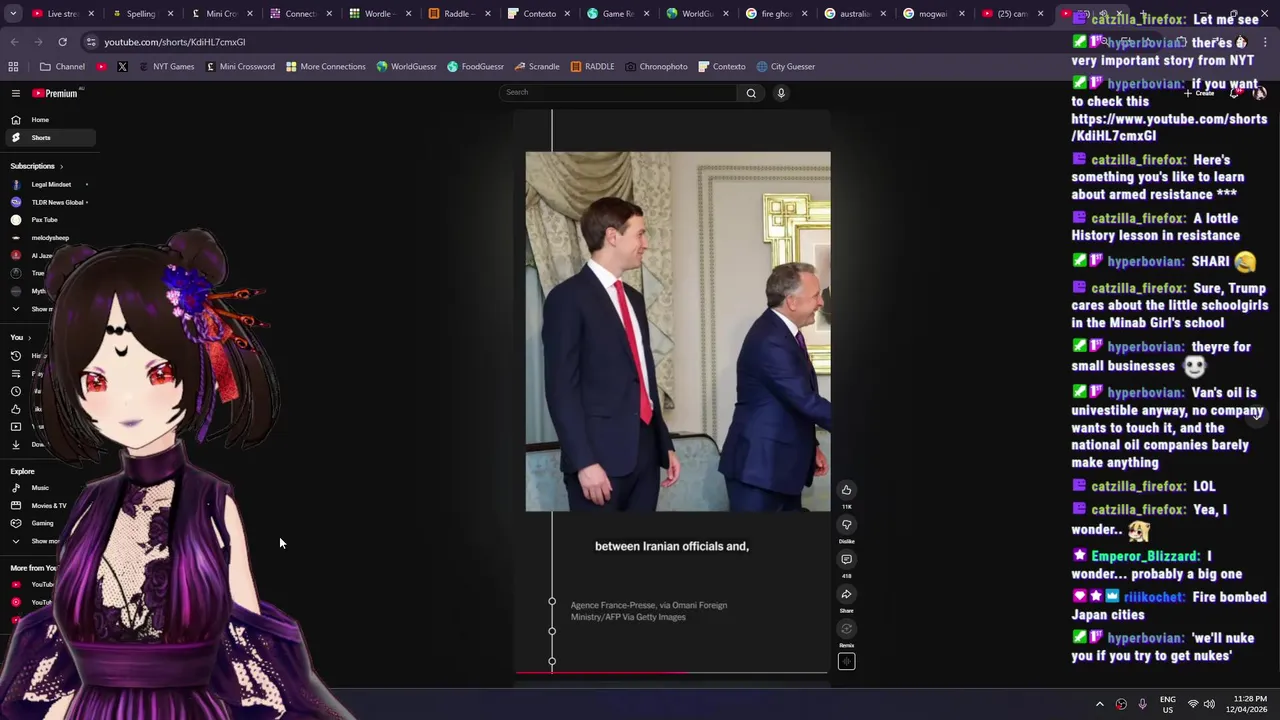The image size is (1280, 720).
Task: Dislike the Short with thumbs-down
Action: [x=846, y=525]
